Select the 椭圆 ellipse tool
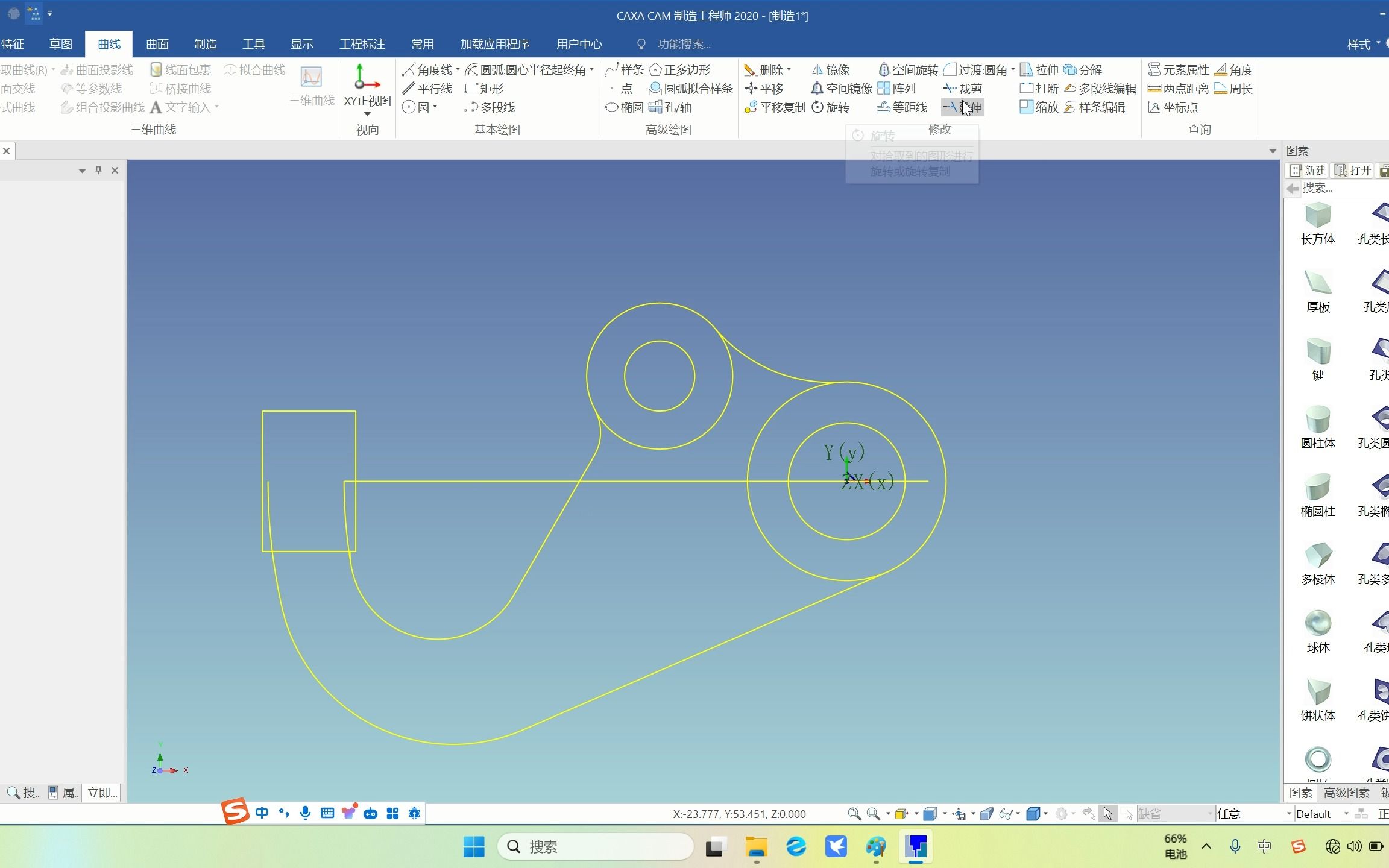This screenshot has width=1389, height=868. [x=625, y=107]
